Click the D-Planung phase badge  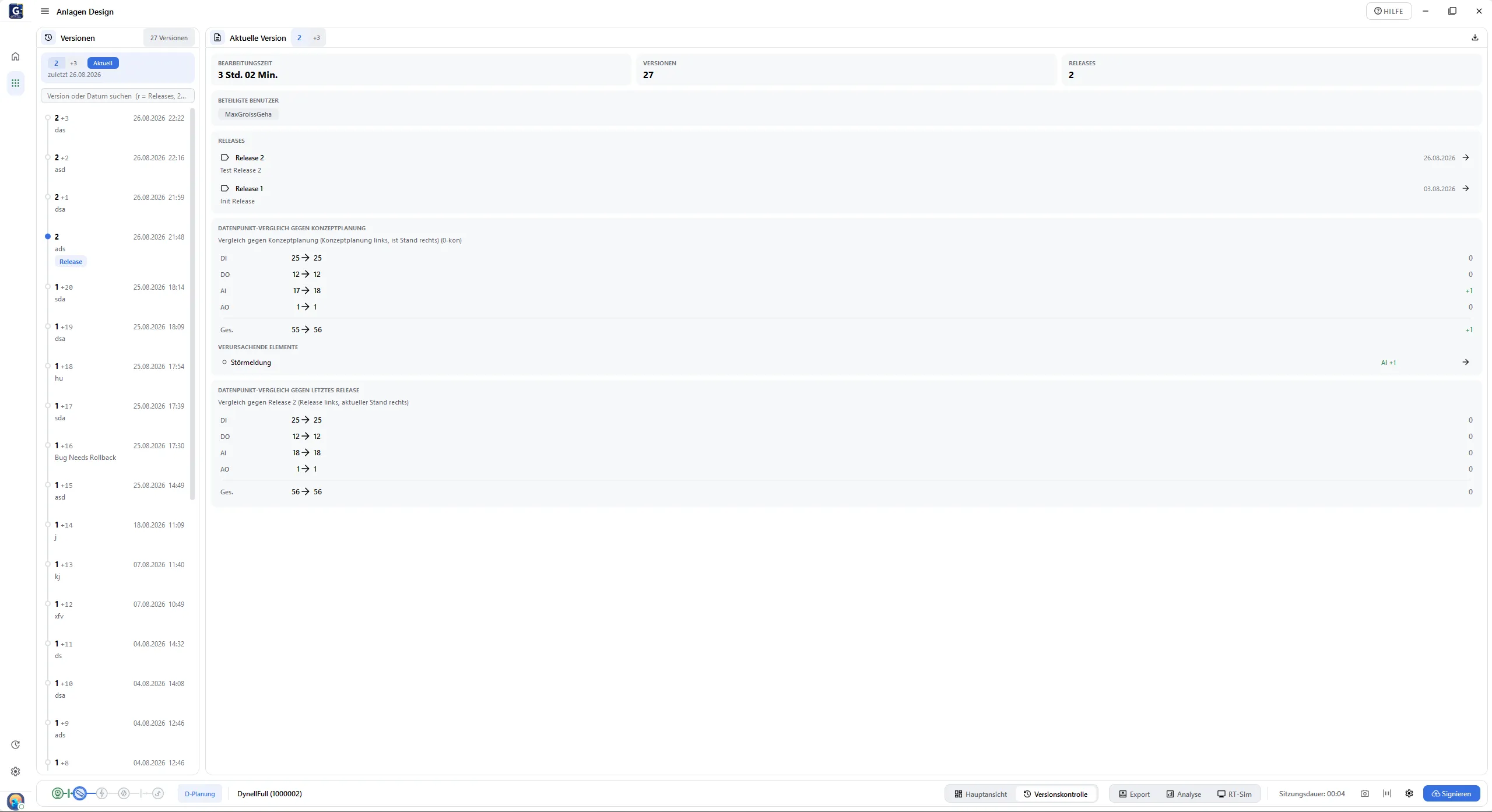pyautogui.click(x=199, y=794)
